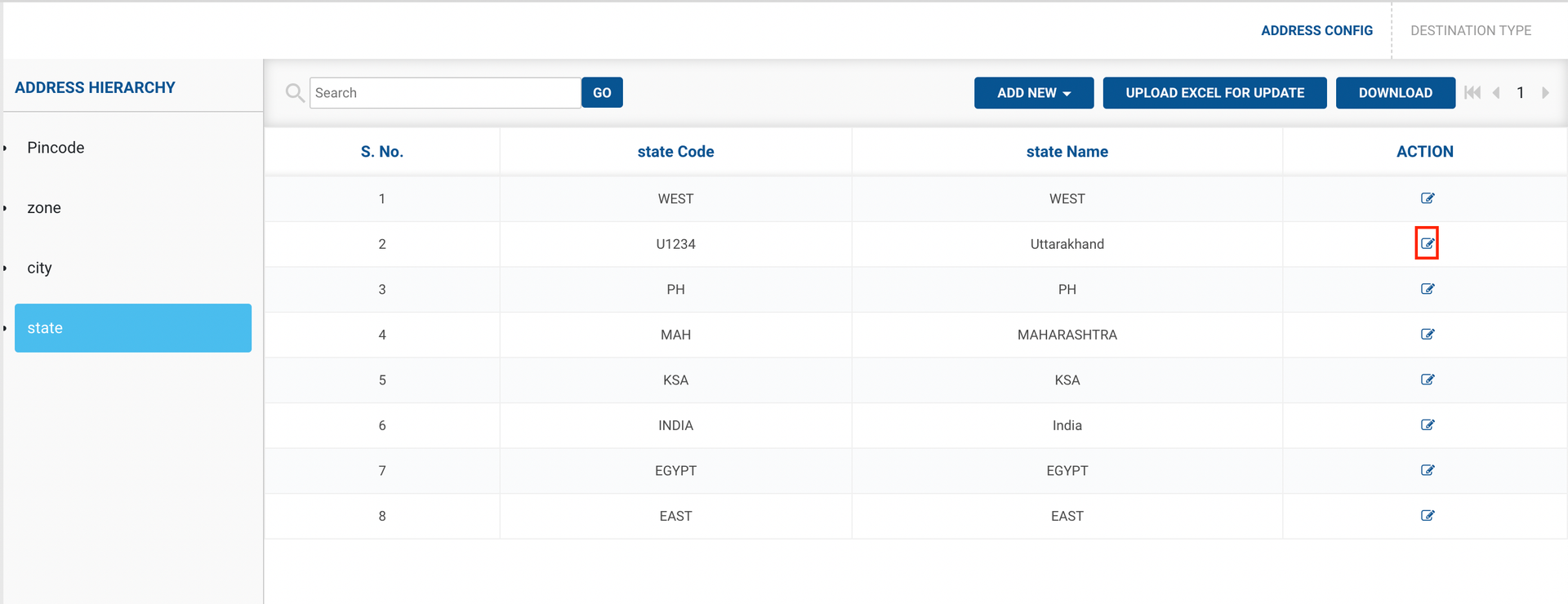Jump to first page of results
Viewport: 1568px width, 604px height.
[x=1472, y=93]
